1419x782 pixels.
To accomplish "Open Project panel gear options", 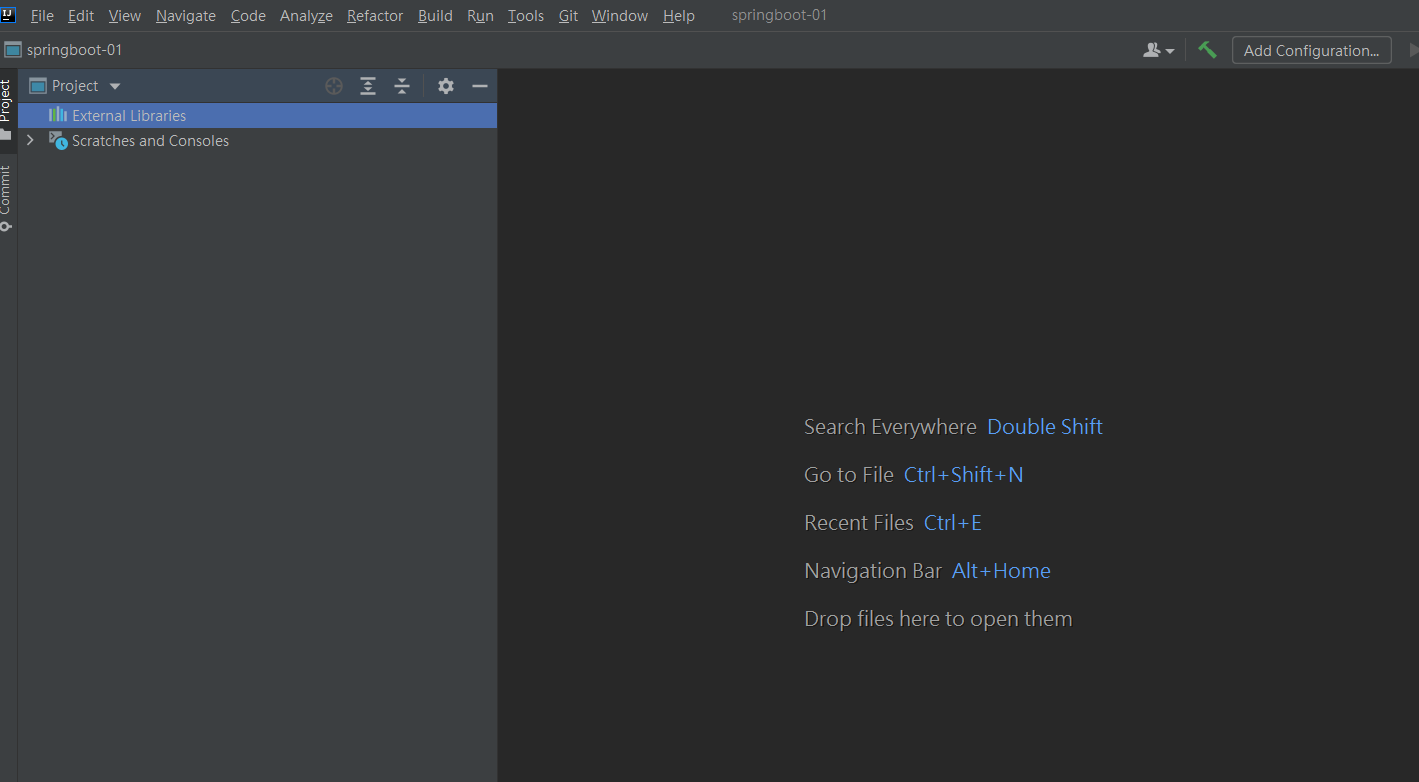I will 446,86.
